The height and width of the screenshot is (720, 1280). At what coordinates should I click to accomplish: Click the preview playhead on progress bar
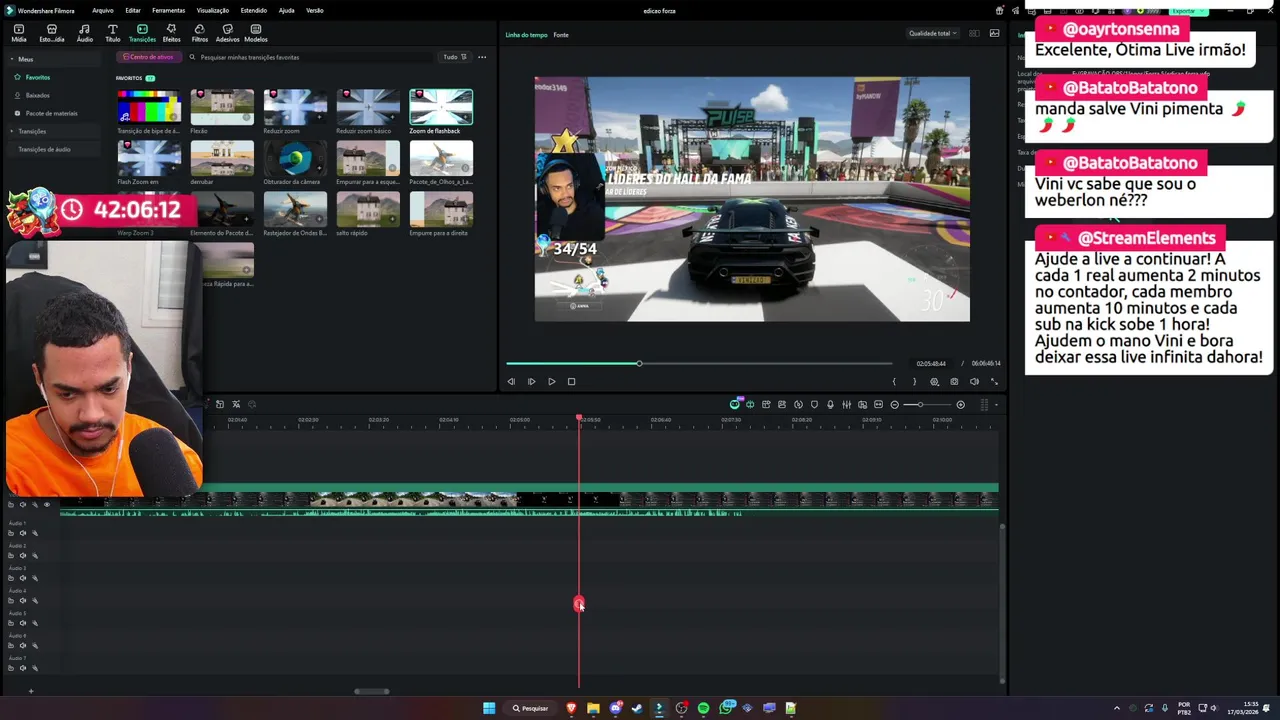click(639, 363)
